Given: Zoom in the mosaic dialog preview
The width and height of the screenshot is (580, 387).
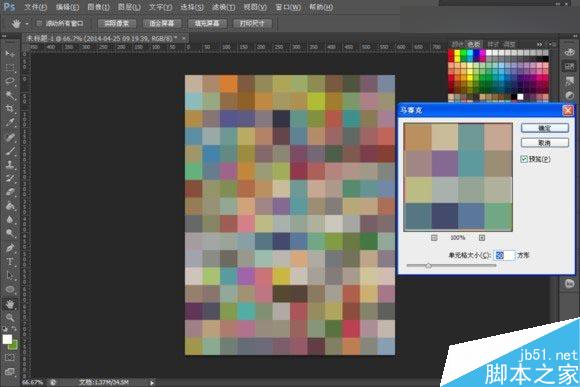Looking at the screenshot, I should (482, 238).
